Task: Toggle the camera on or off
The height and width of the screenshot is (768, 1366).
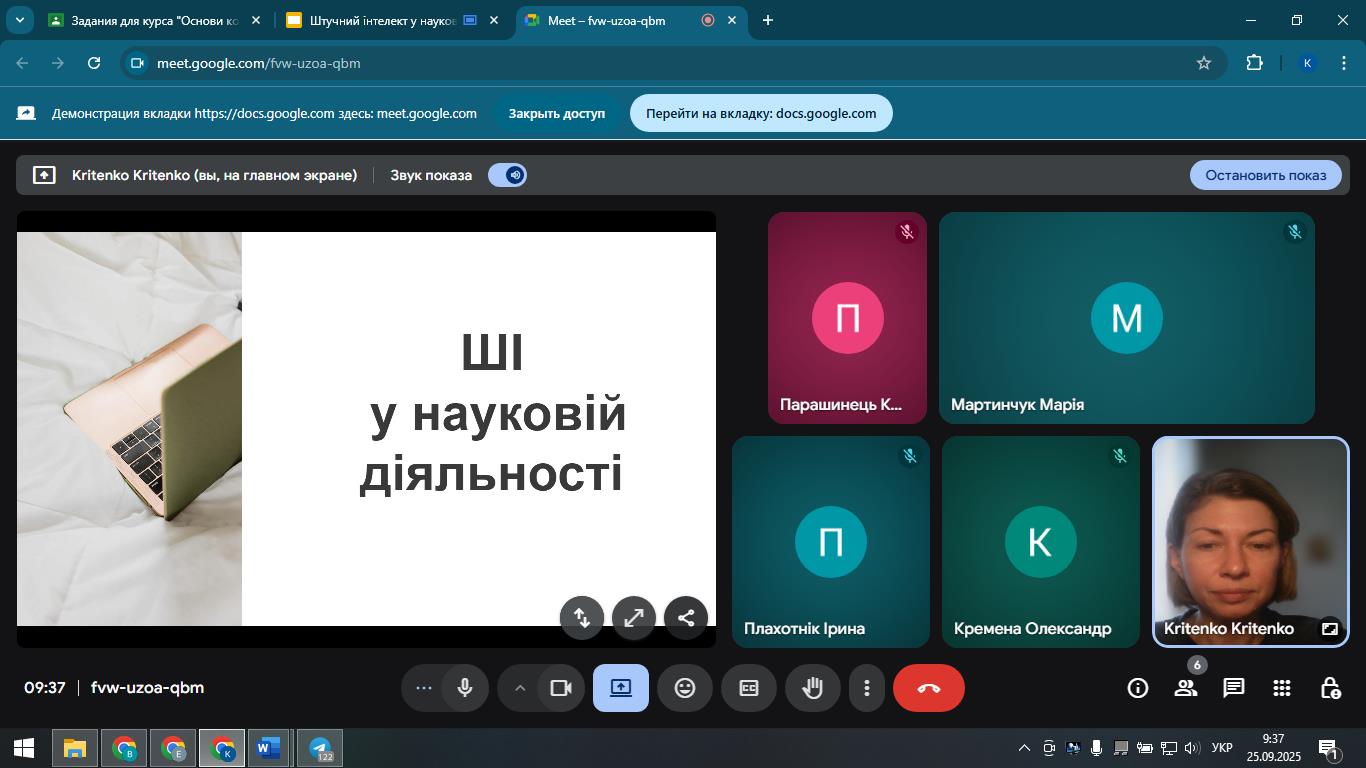Action: pos(561,688)
